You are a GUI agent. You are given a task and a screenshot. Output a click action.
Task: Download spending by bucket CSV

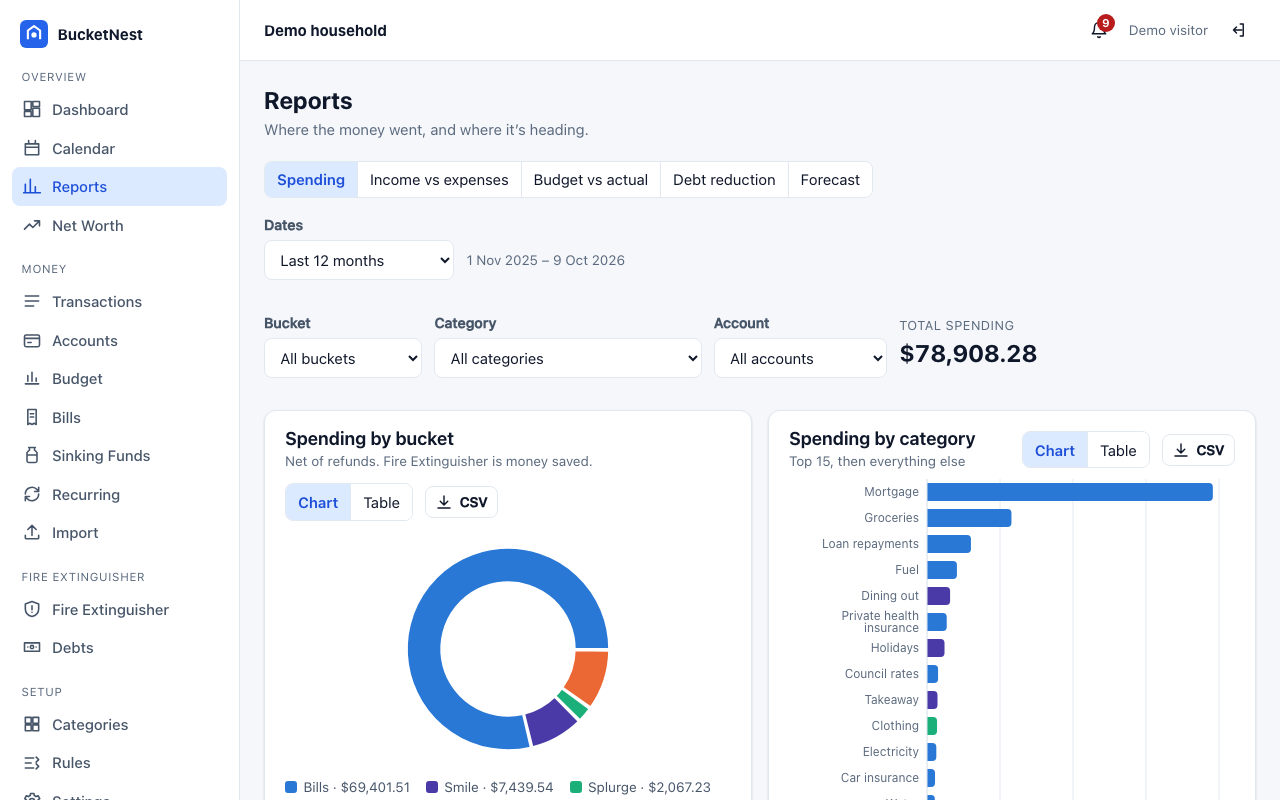pos(462,502)
